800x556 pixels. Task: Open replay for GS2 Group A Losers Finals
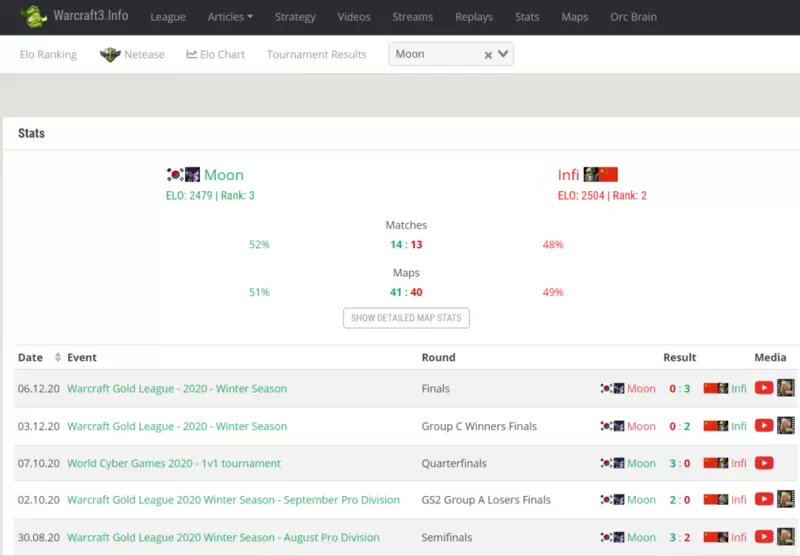786,500
